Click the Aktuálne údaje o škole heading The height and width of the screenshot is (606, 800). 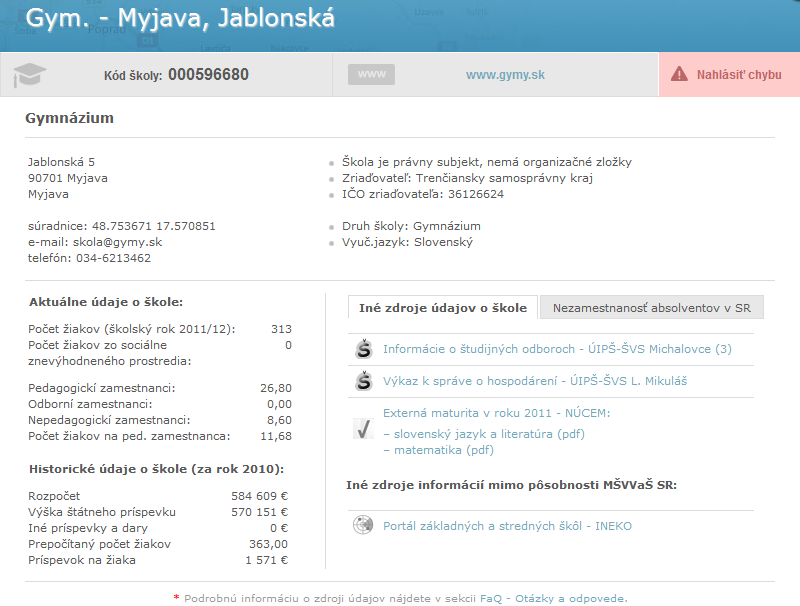click(x=106, y=302)
